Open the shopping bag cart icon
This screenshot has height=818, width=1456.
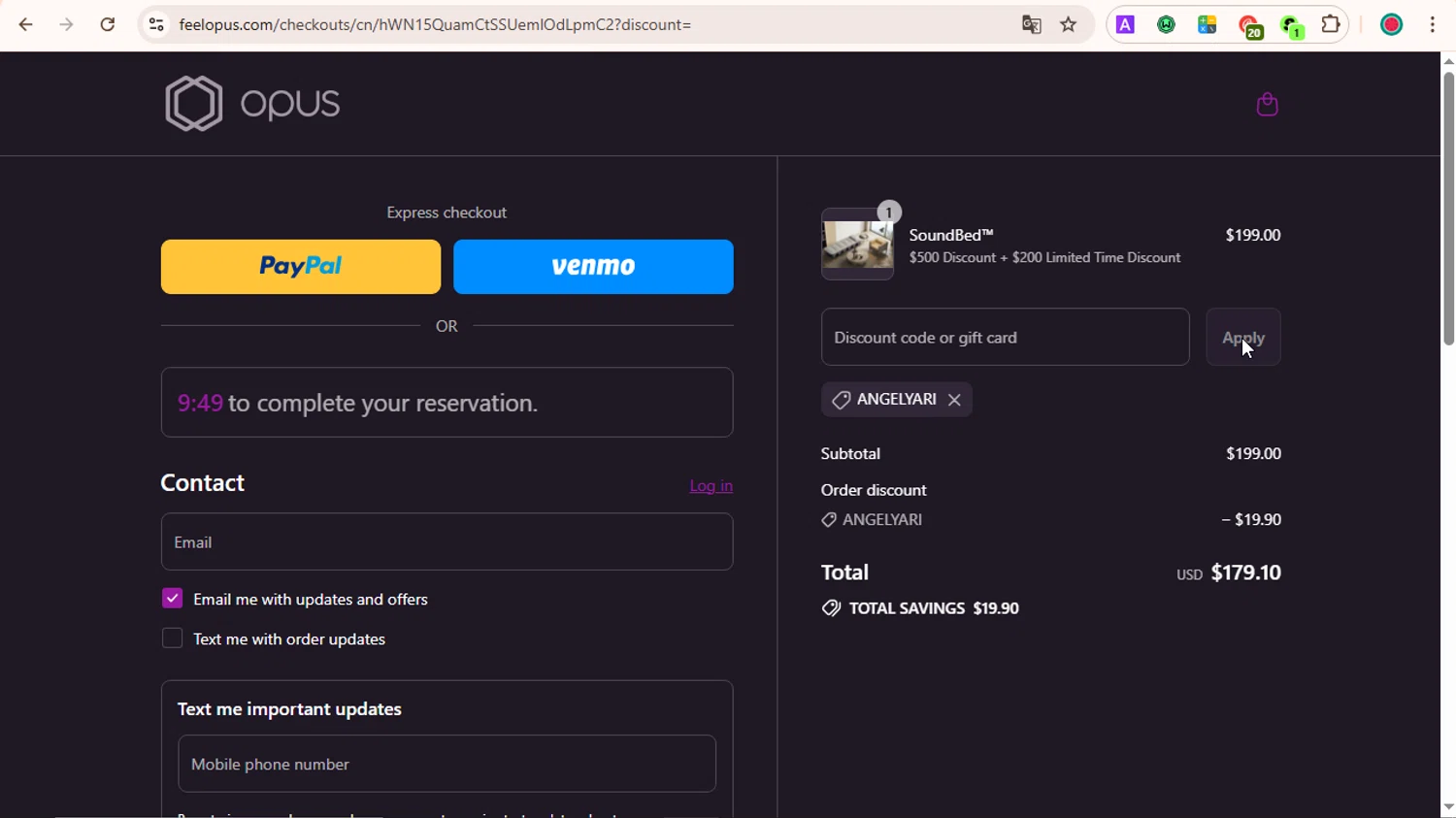pyautogui.click(x=1267, y=104)
